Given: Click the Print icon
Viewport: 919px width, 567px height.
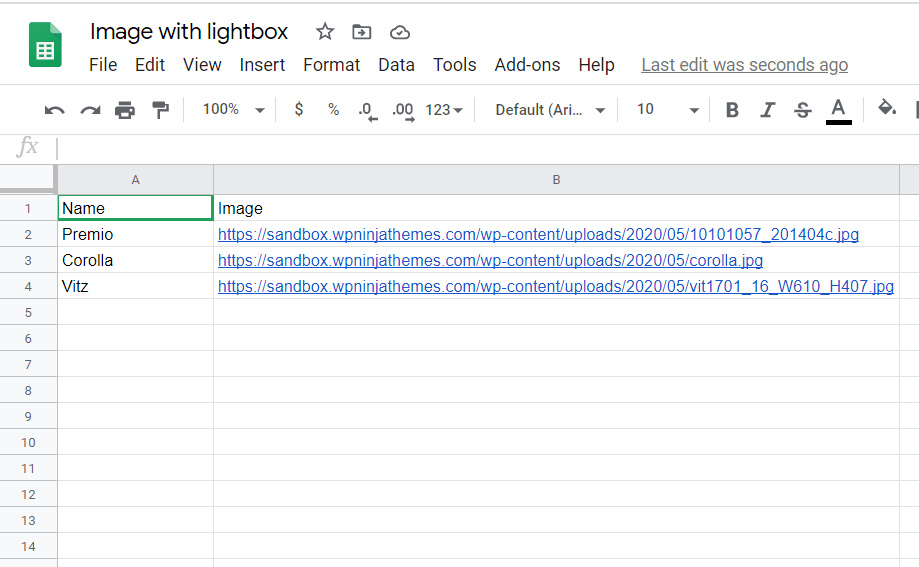Looking at the screenshot, I should [x=125, y=110].
